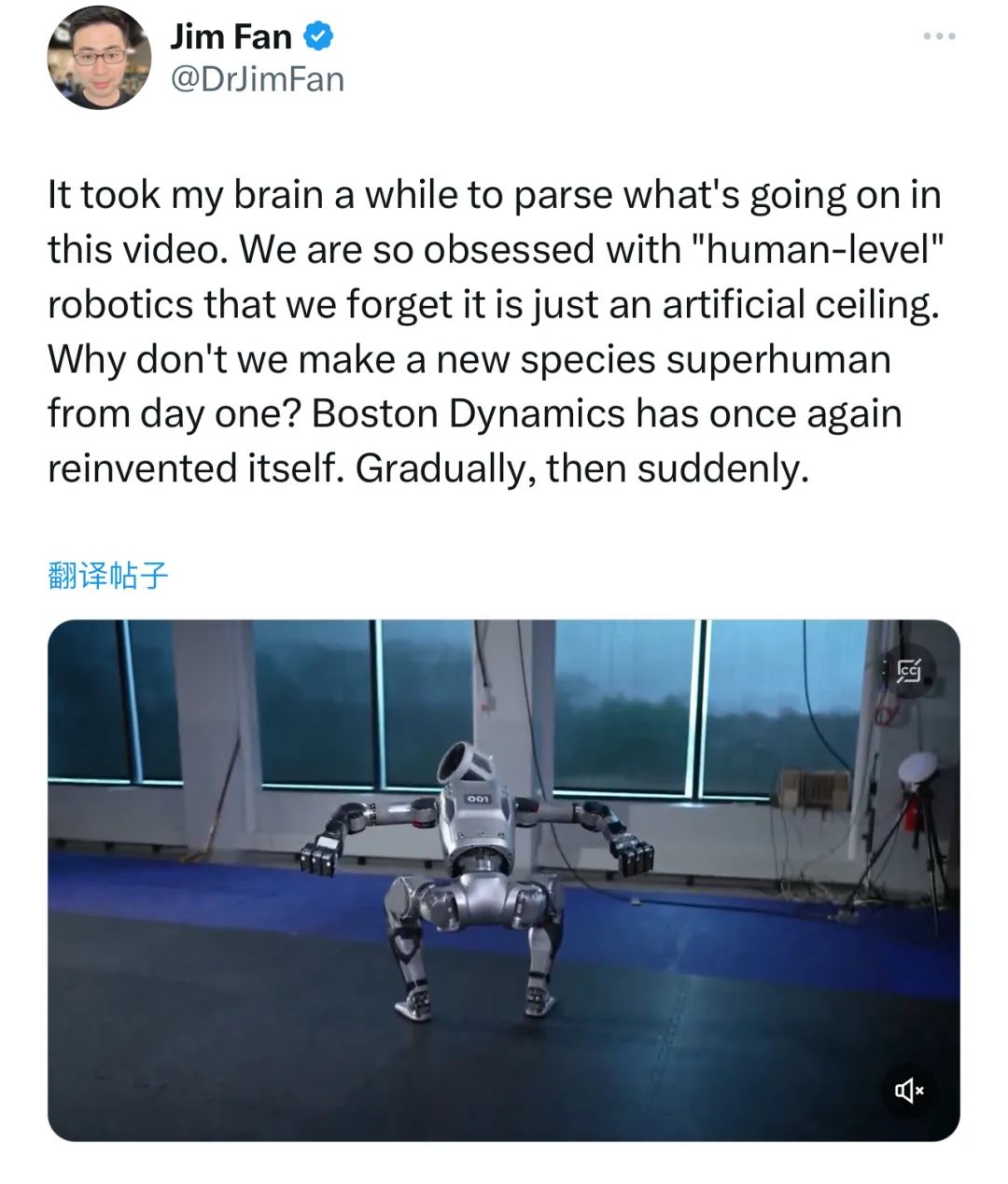Click the robot's ring-shaped head

pos(467,764)
